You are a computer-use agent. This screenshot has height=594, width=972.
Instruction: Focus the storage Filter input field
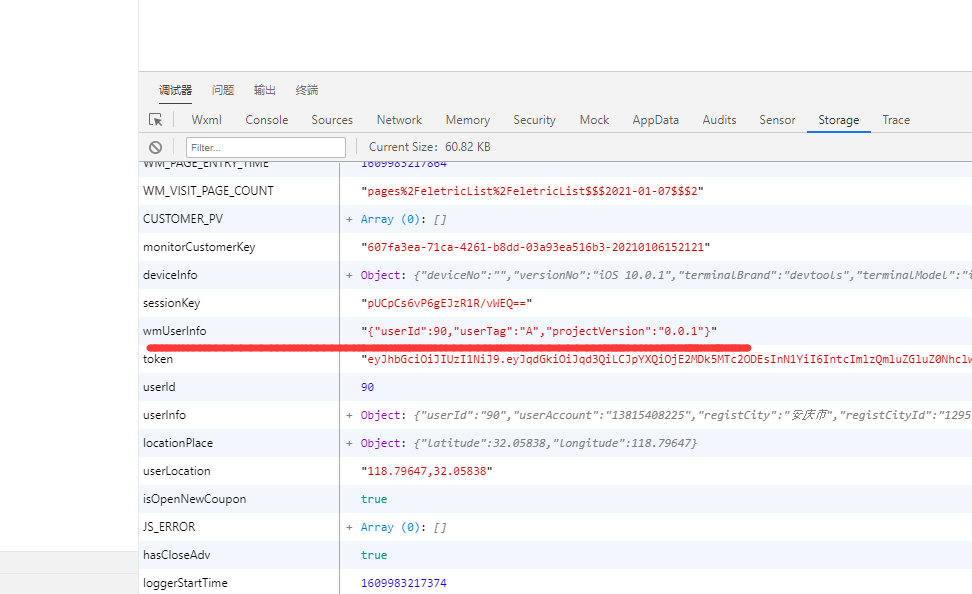tap(266, 148)
